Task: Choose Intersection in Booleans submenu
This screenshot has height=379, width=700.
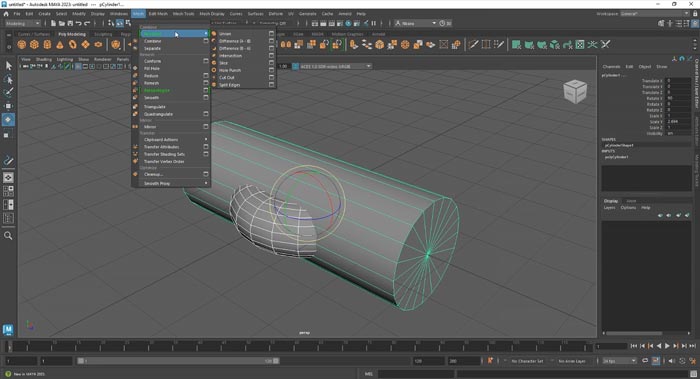Action: tap(230, 56)
